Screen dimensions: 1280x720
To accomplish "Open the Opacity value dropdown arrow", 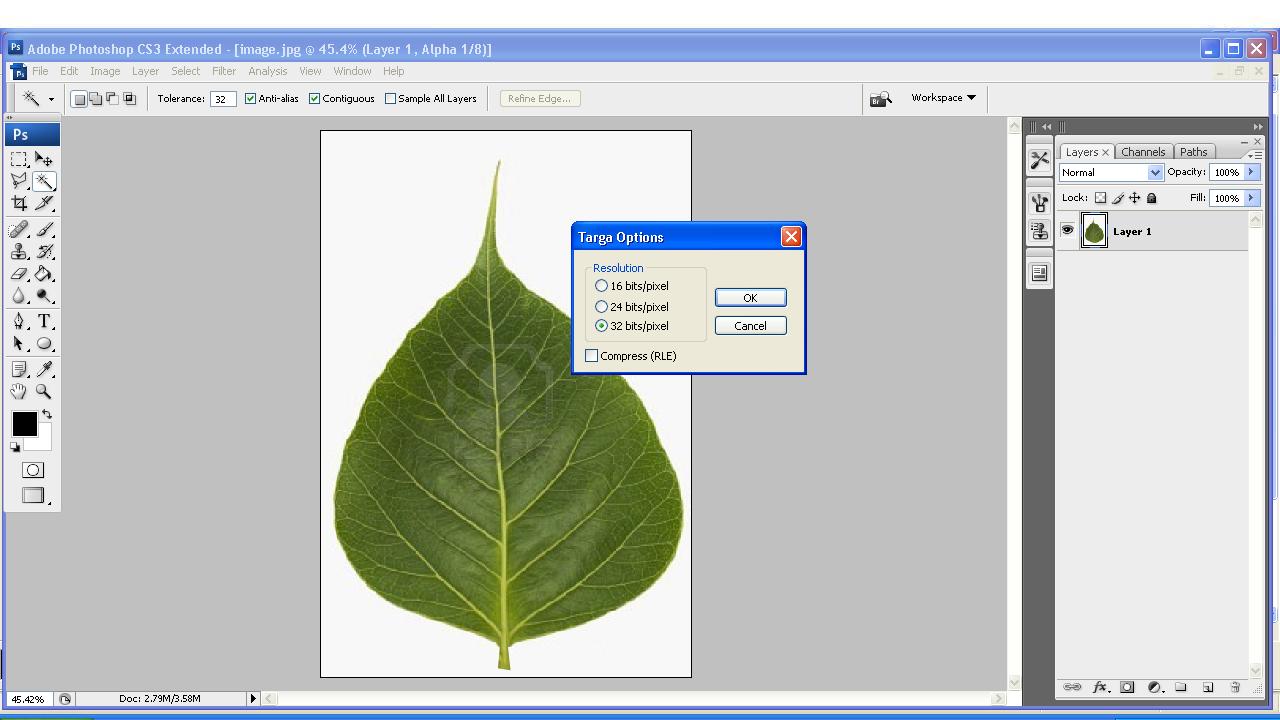I will 1249,172.
